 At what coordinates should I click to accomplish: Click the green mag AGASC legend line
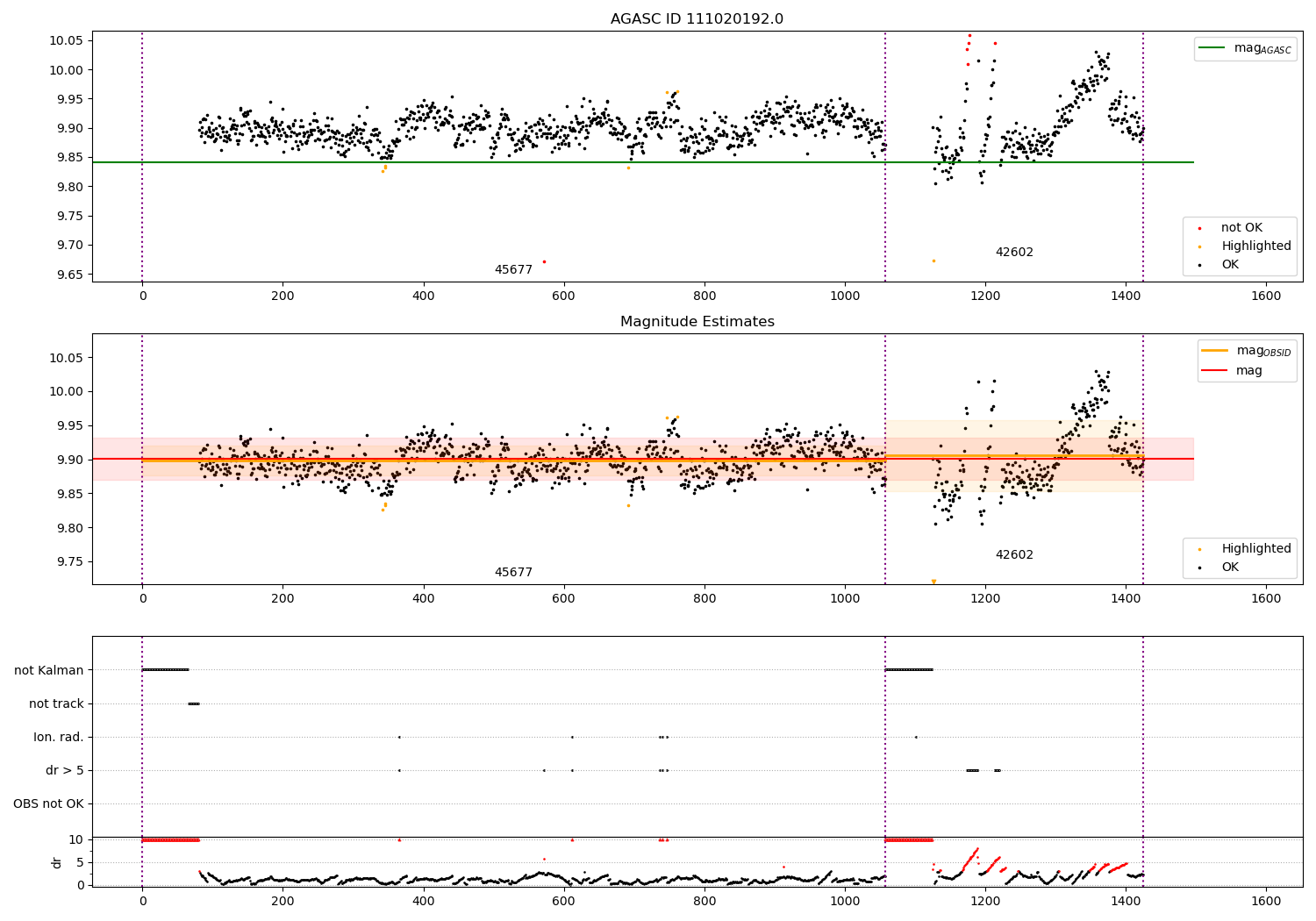click(x=1214, y=48)
